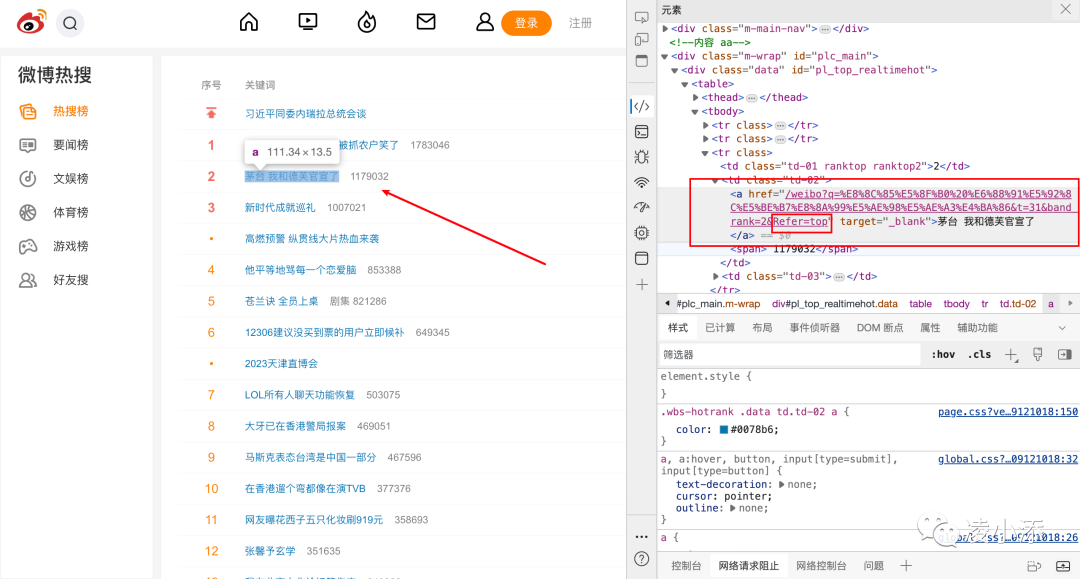Click the orange 登录 button

pos(526,23)
